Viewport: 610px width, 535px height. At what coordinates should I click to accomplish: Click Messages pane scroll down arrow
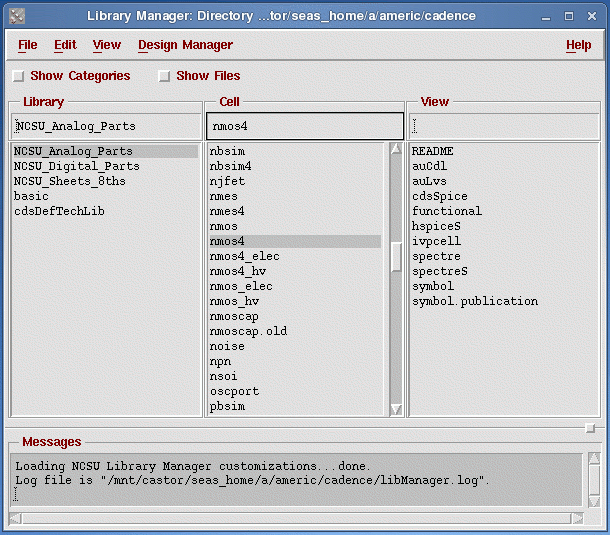594,501
